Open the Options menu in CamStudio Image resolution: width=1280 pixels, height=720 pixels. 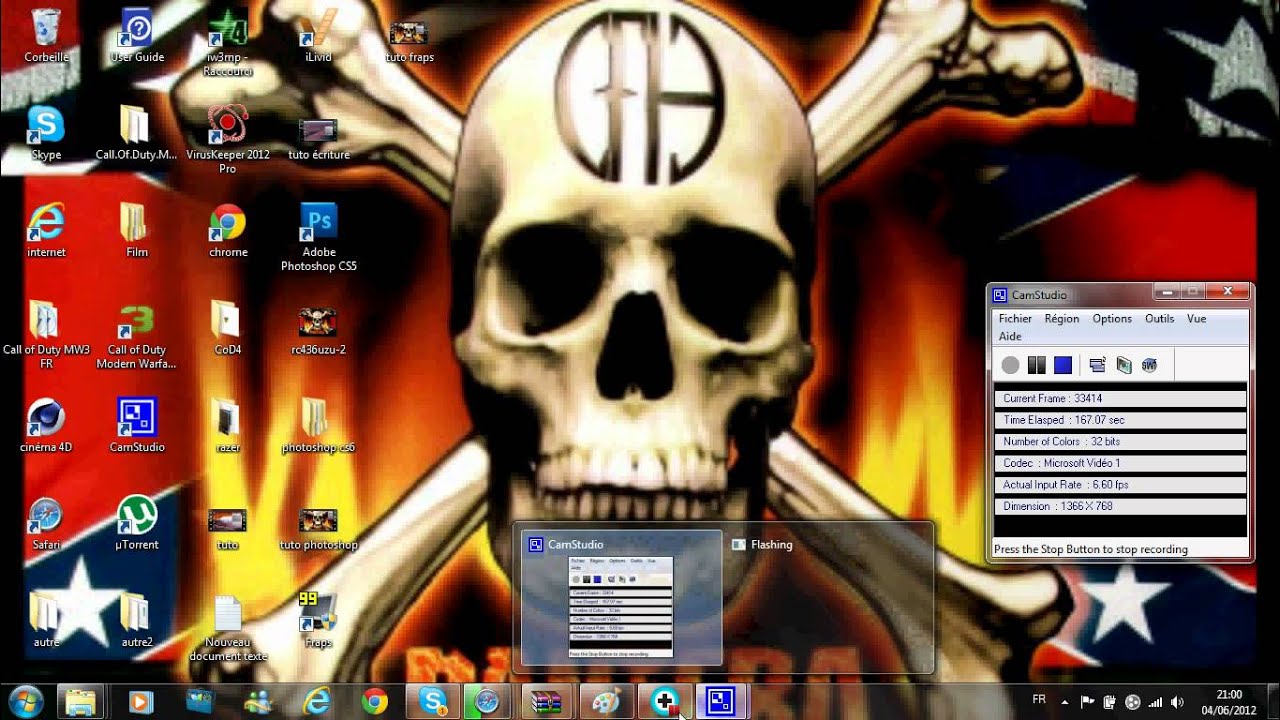coord(1112,318)
